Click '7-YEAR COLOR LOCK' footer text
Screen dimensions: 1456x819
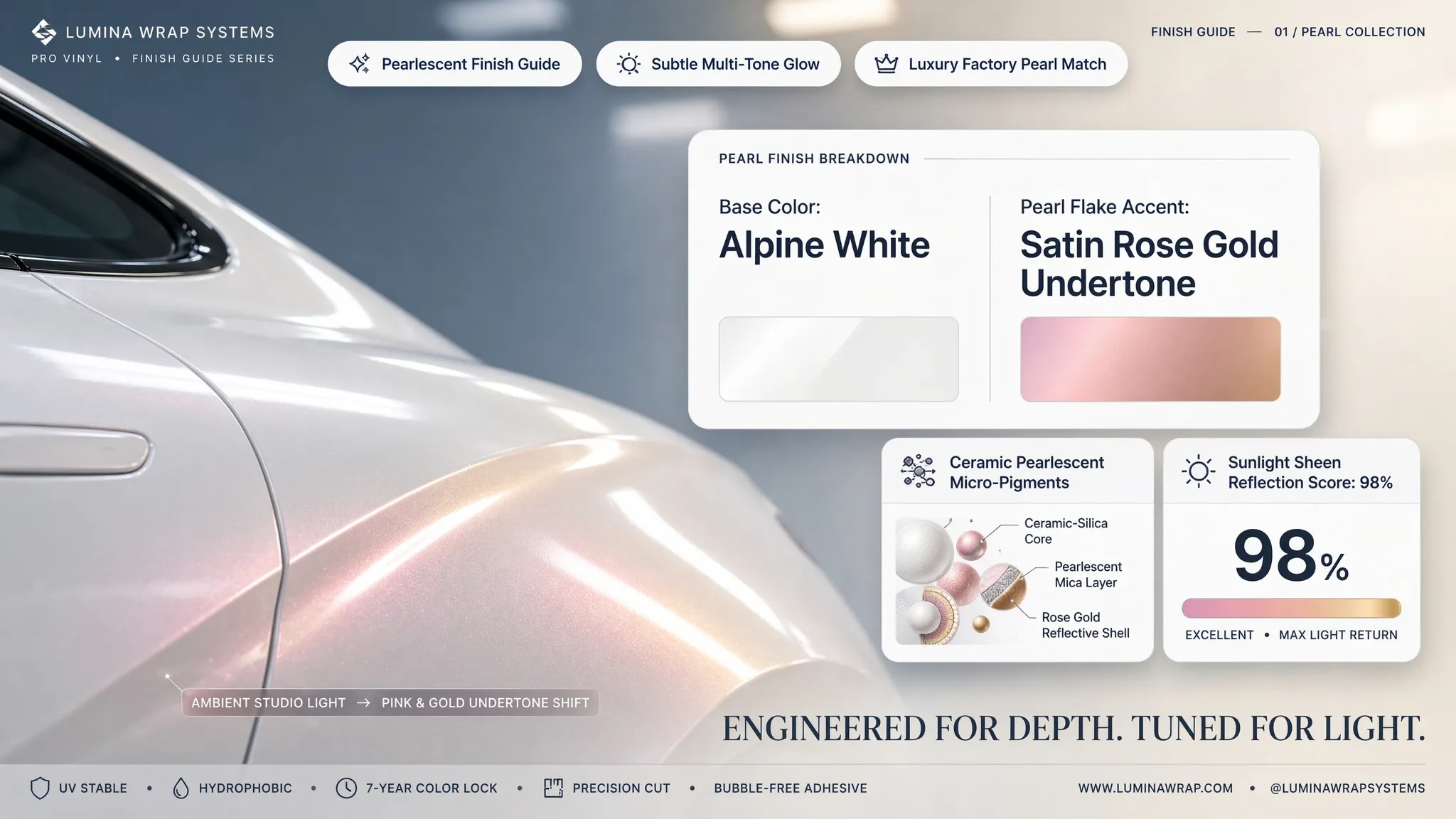[x=432, y=788]
